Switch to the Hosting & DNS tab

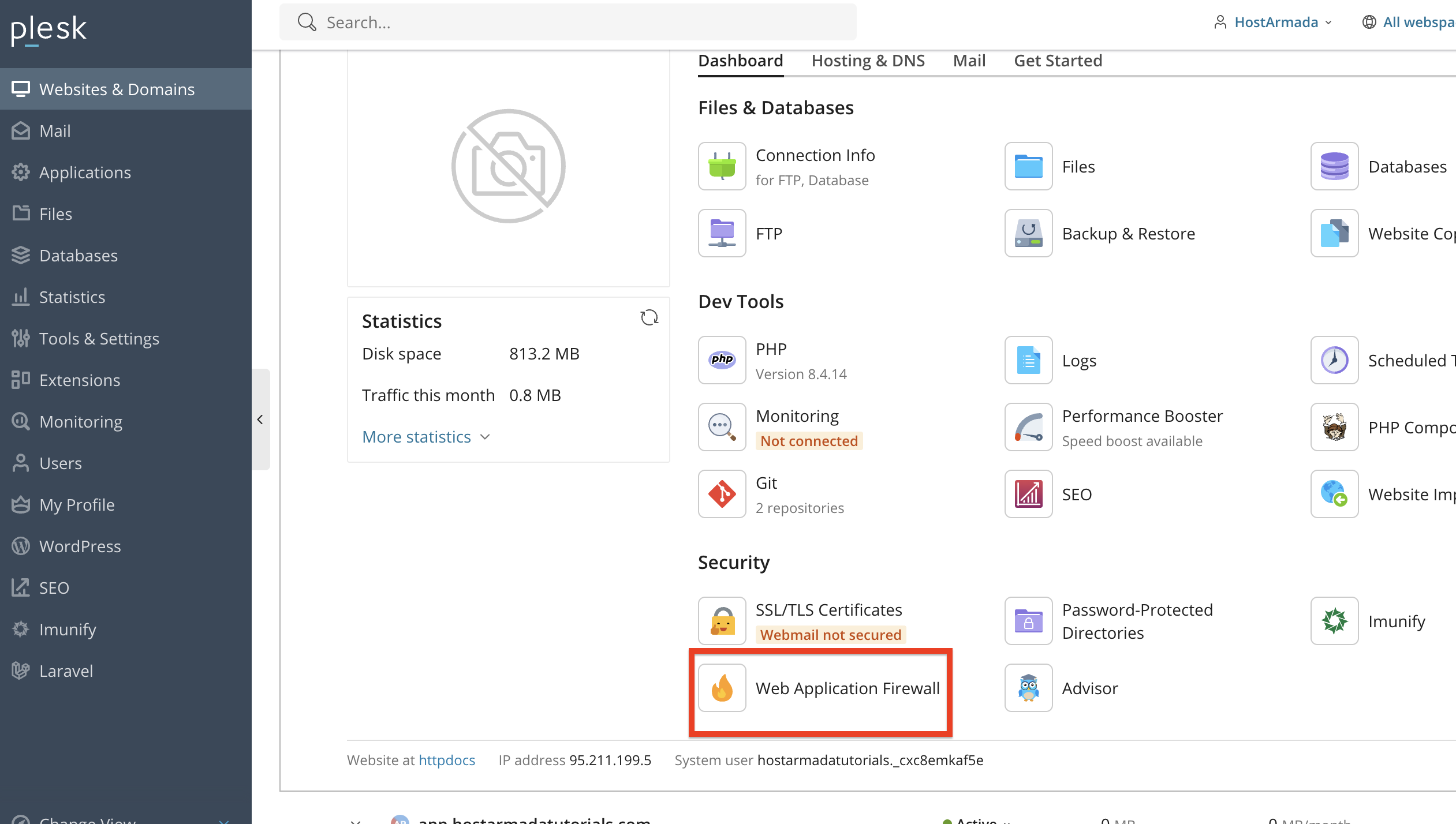point(868,60)
